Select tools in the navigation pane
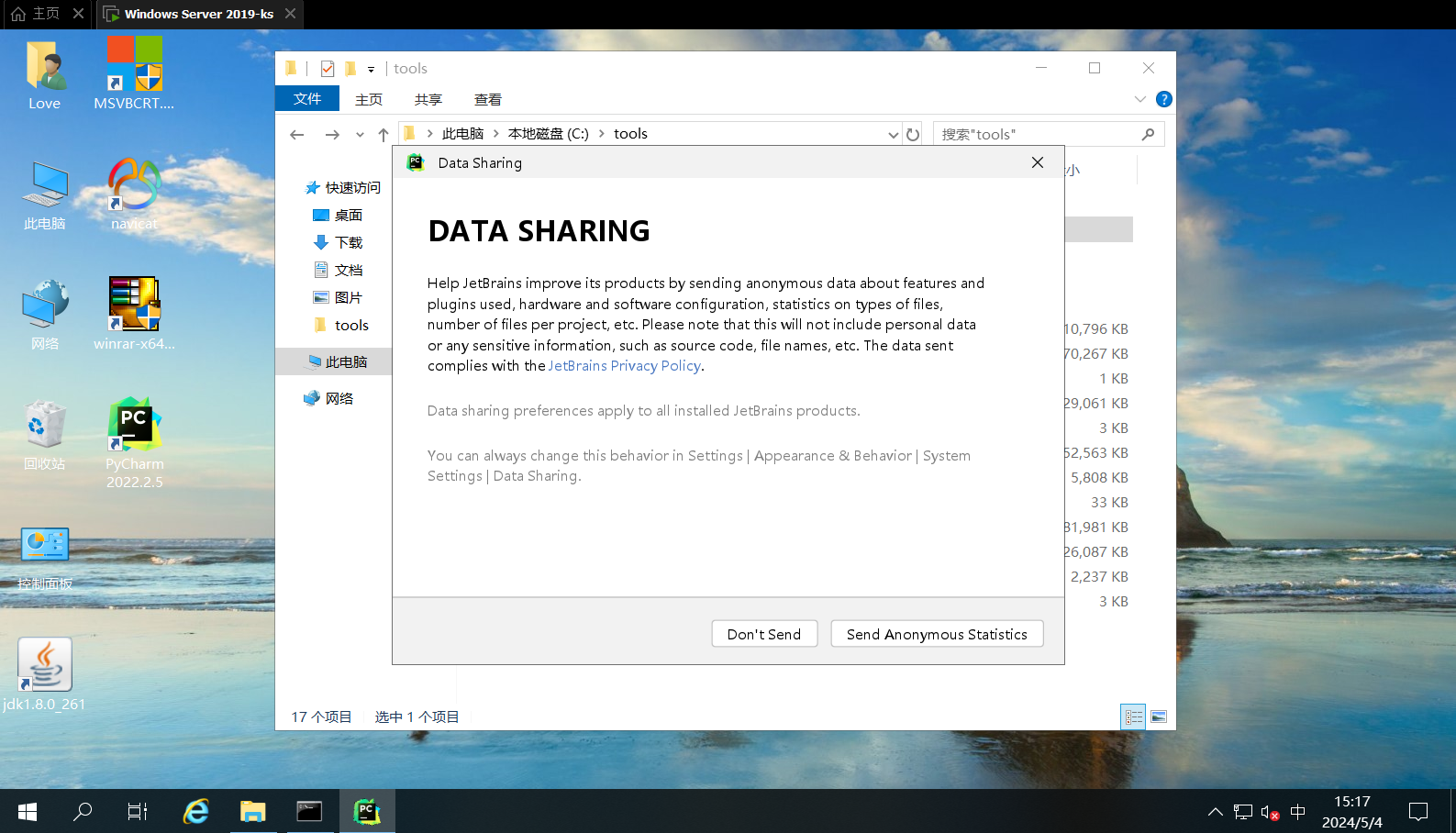This screenshot has height=833, width=1456. 340,325
